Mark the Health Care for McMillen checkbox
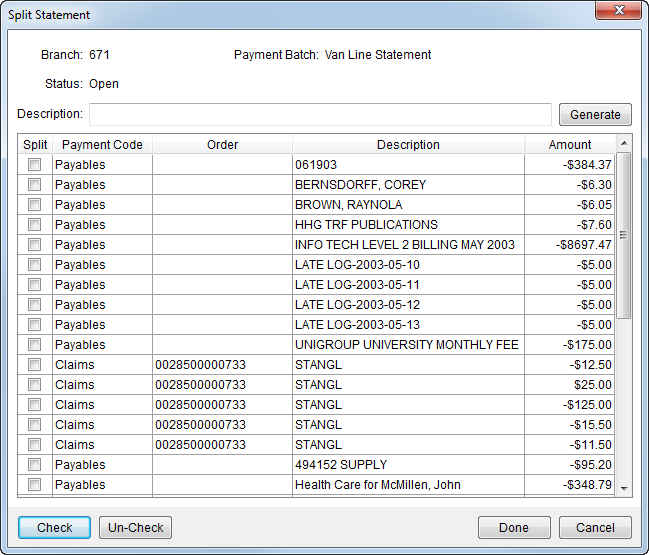 coord(35,485)
